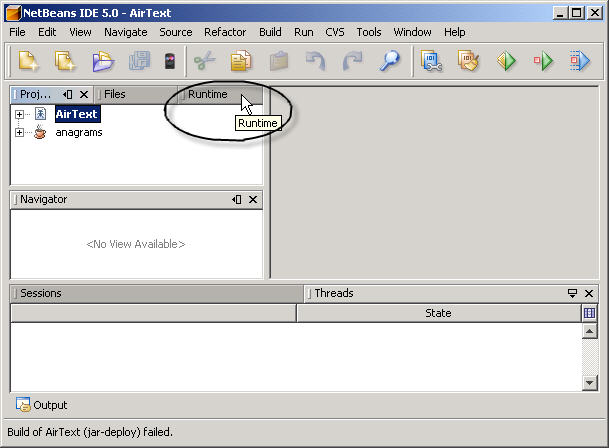
Task: Click the Run Main Project icon
Action: (x=506, y=61)
